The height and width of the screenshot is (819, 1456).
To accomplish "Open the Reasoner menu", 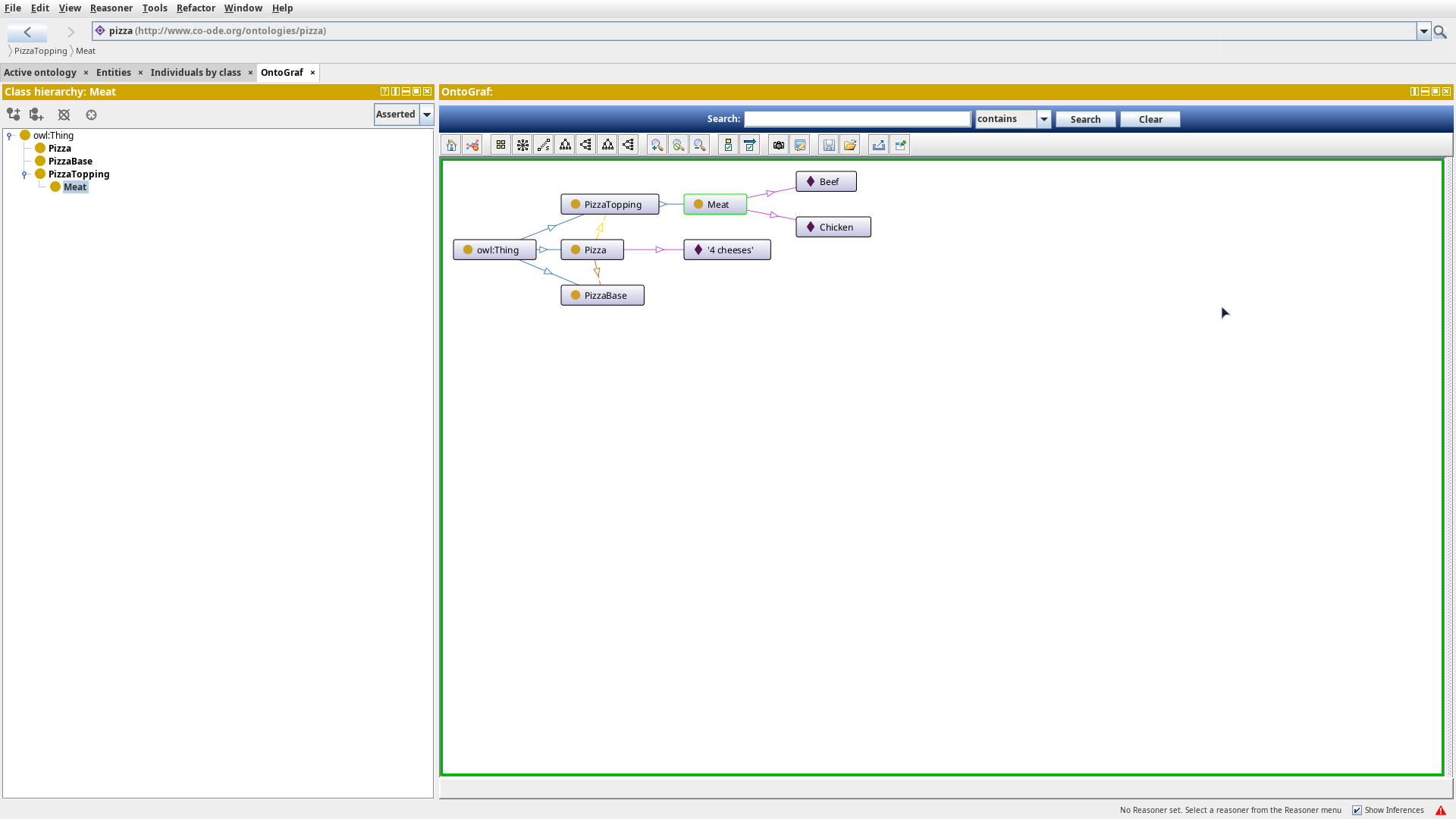I will tap(111, 8).
